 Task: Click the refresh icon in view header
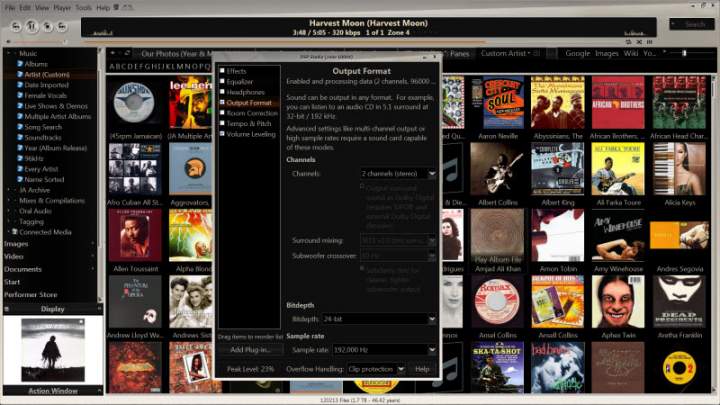[x=127, y=53]
